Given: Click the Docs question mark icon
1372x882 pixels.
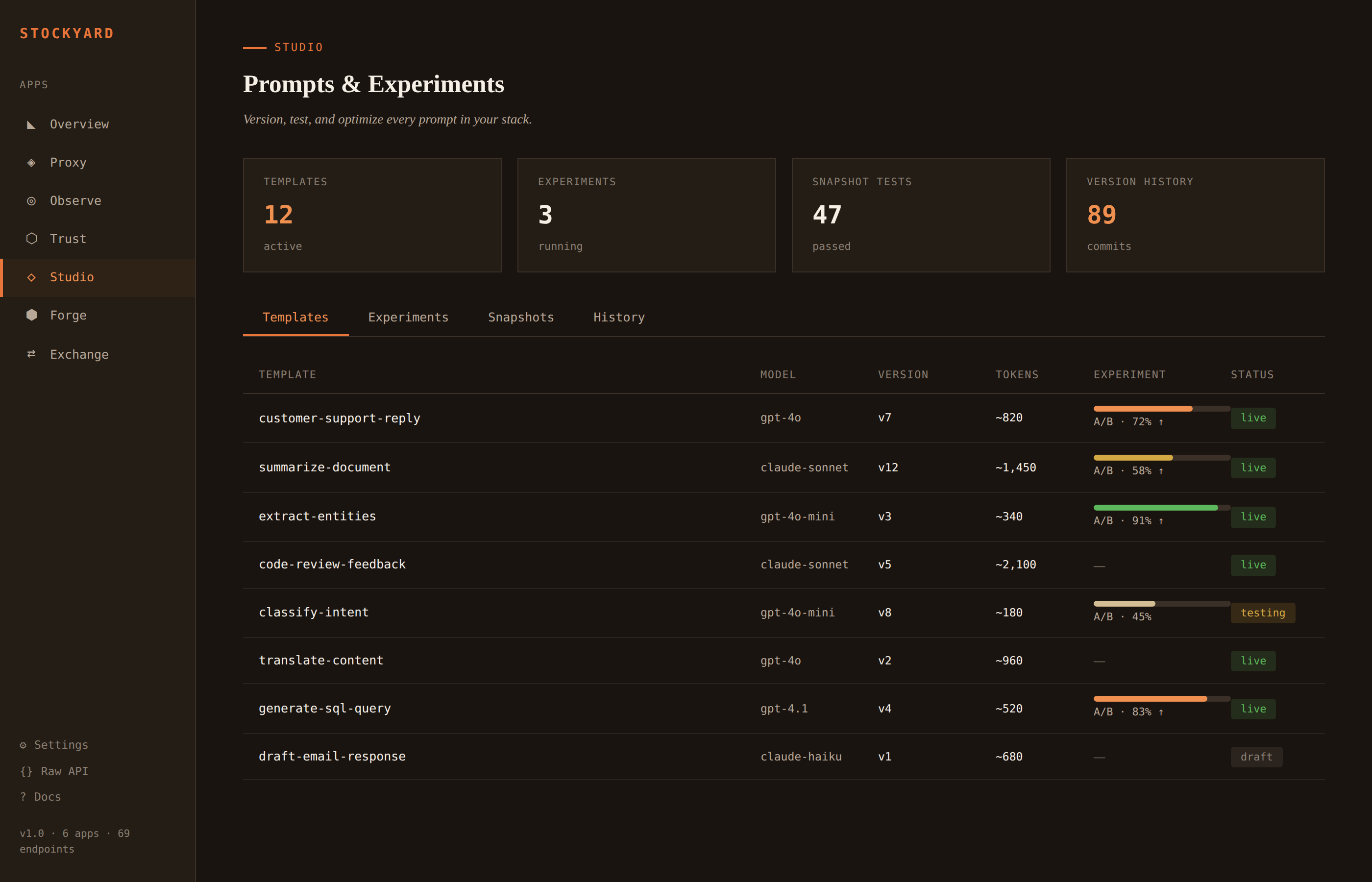Looking at the screenshot, I should 23,796.
